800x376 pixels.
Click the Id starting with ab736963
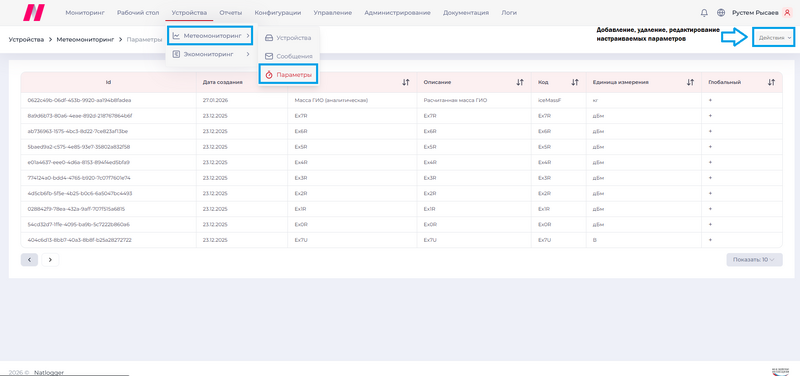[78, 131]
